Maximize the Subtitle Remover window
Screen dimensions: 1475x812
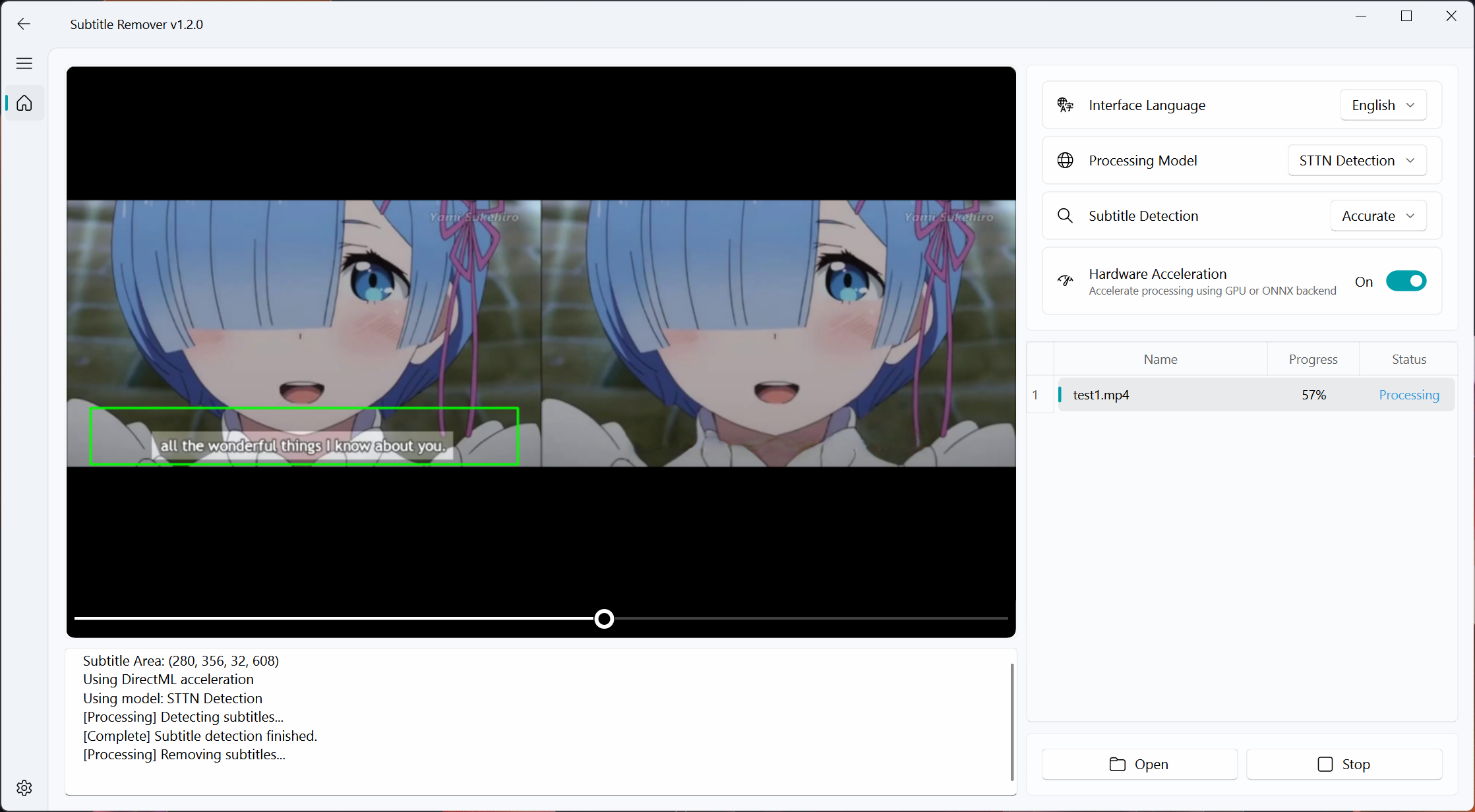coord(1406,16)
